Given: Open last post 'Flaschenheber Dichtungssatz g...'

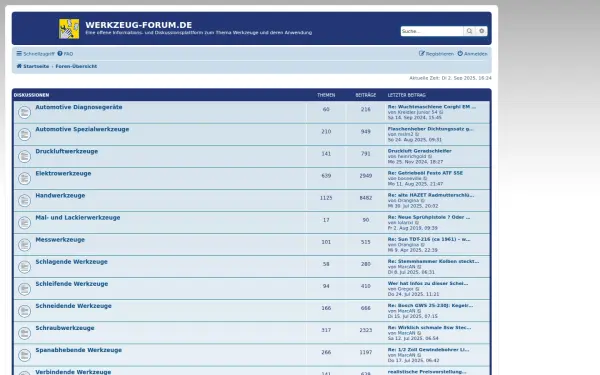Looking at the screenshot, I should (430, 129).
